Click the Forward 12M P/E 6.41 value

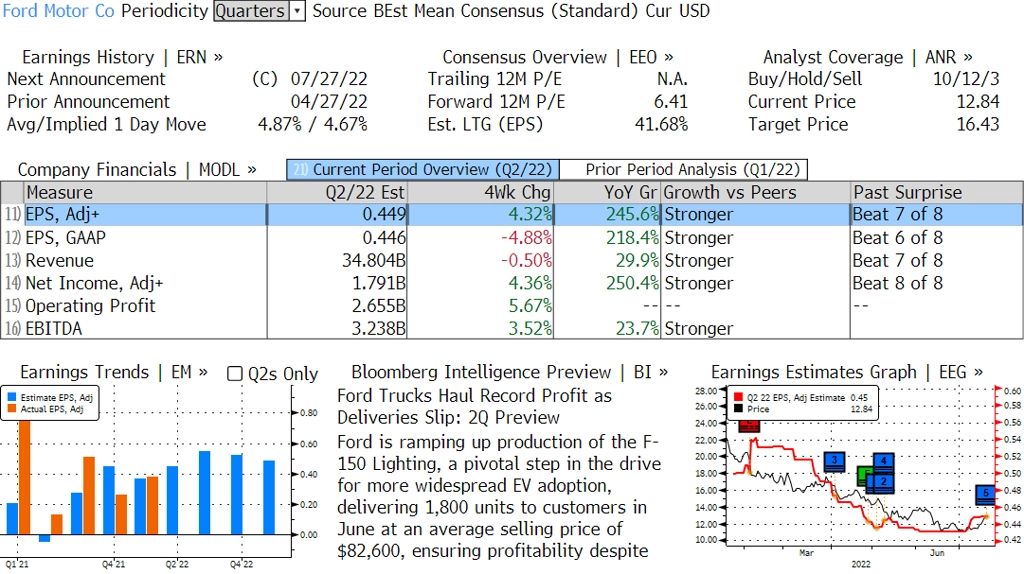point(671,102)
